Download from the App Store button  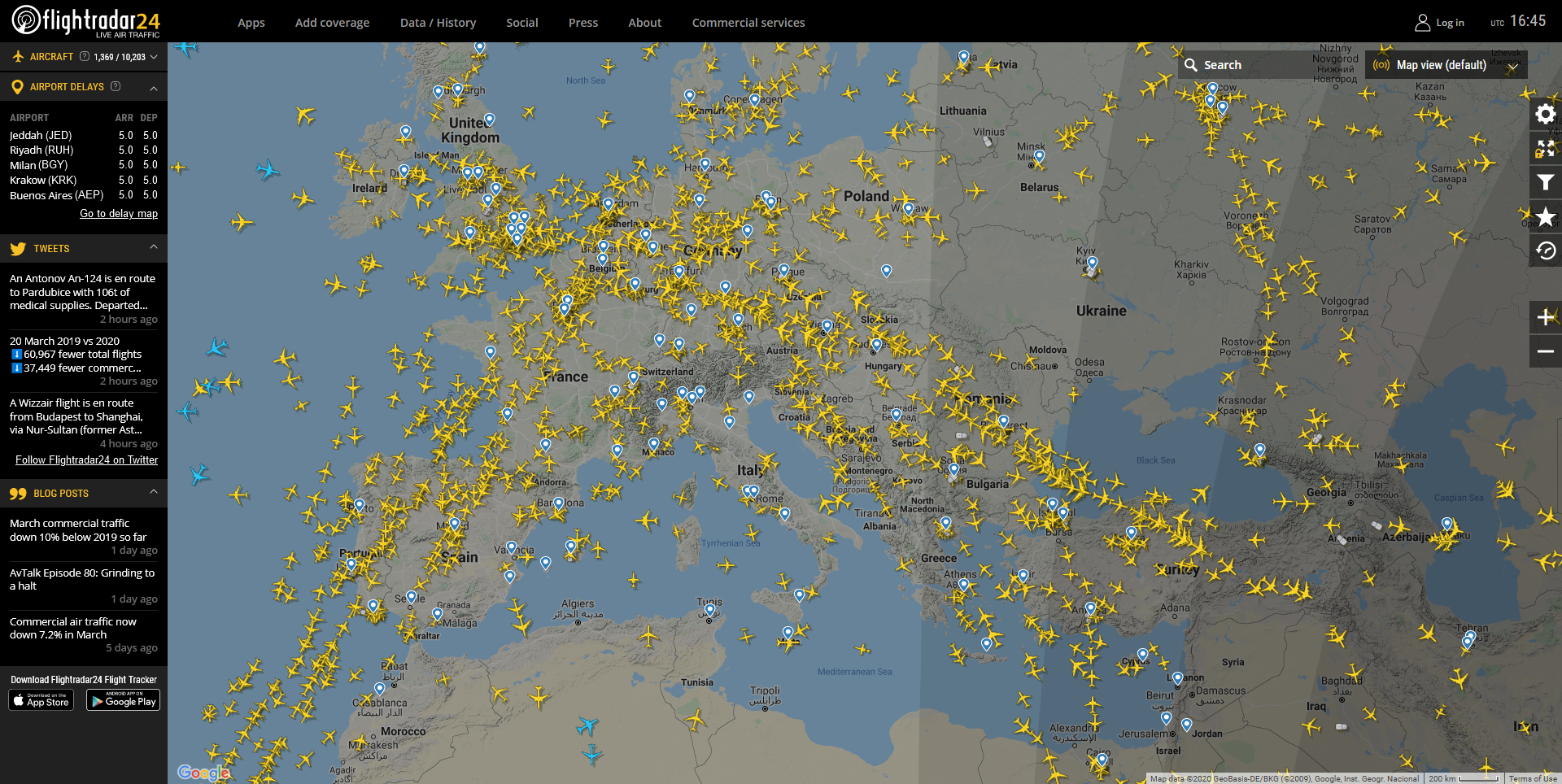click(x=41, y=700)
